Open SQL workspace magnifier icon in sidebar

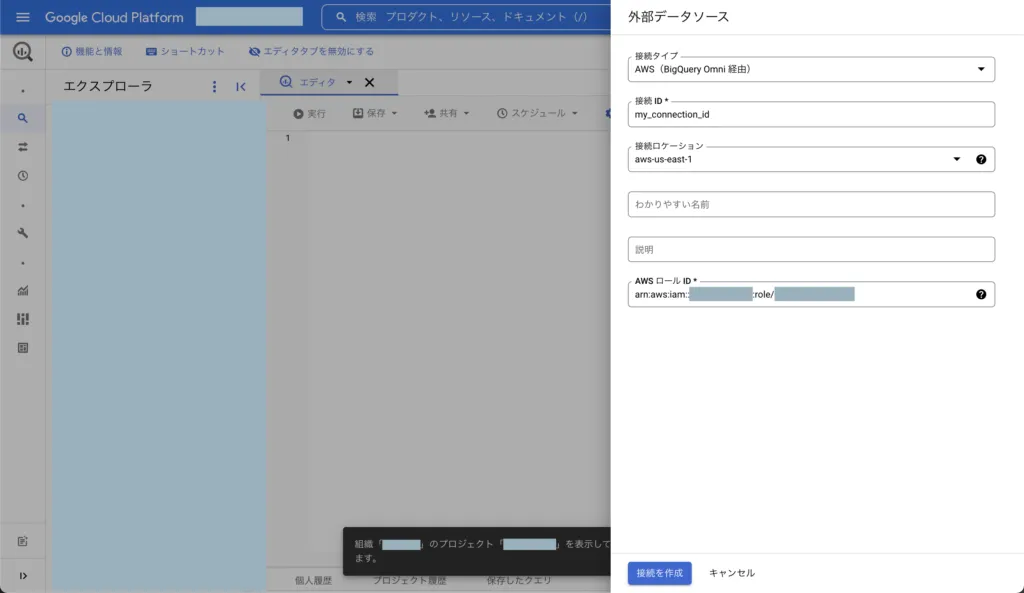[23, 118]
